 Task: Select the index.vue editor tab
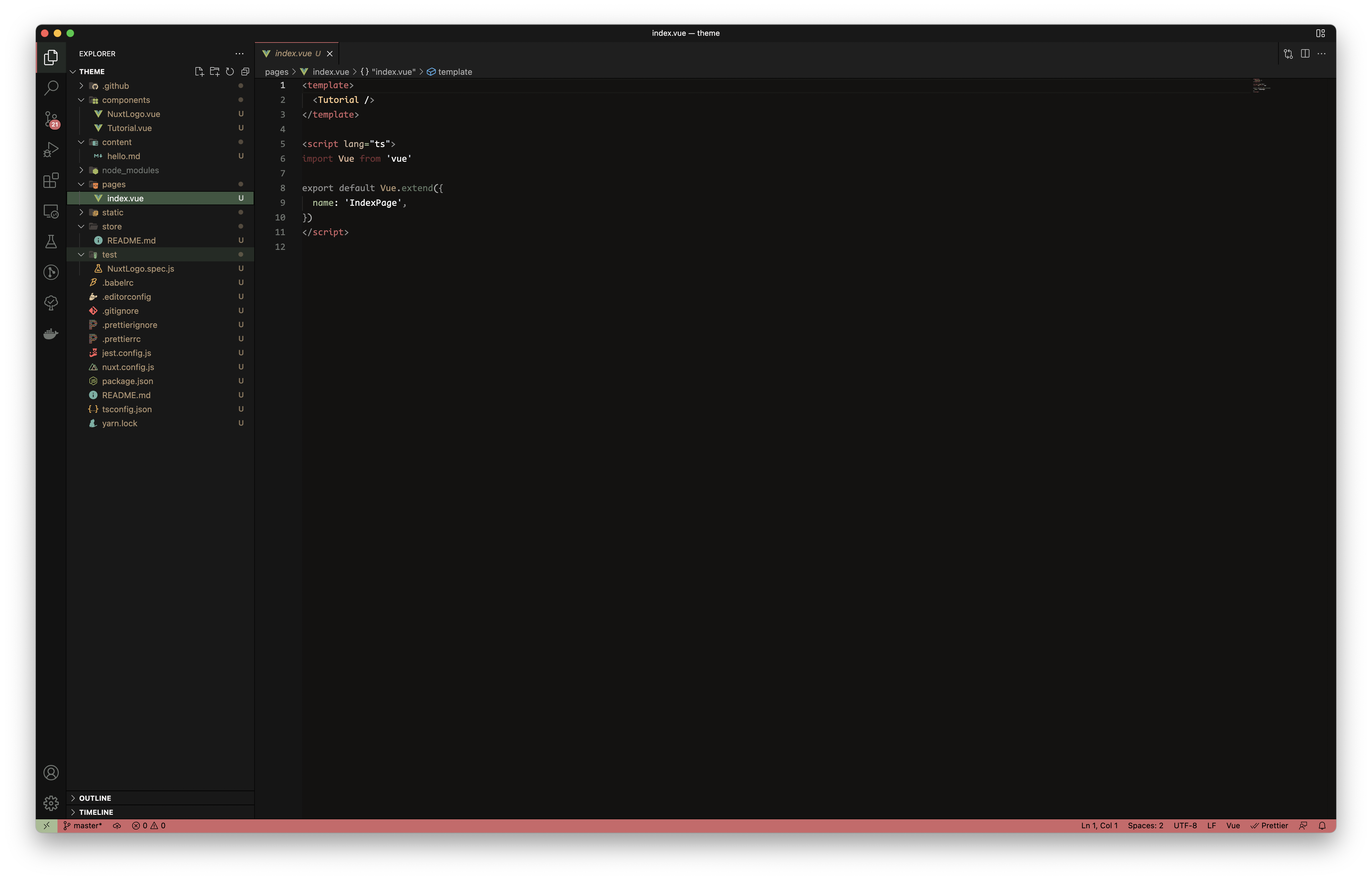pyautogui.click(x=293, y=54)
